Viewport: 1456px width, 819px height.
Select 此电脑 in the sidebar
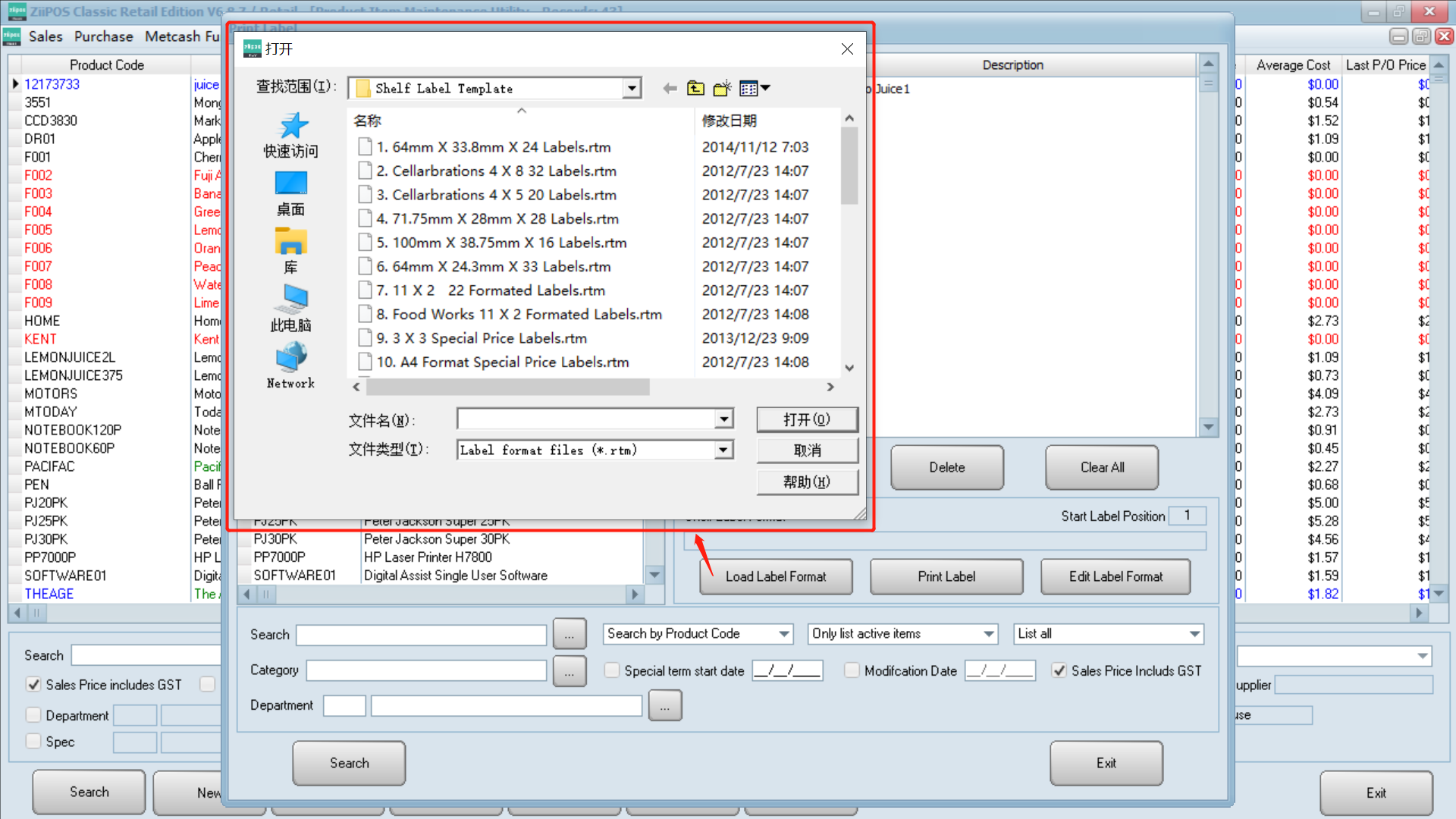(x=290, y=309)
